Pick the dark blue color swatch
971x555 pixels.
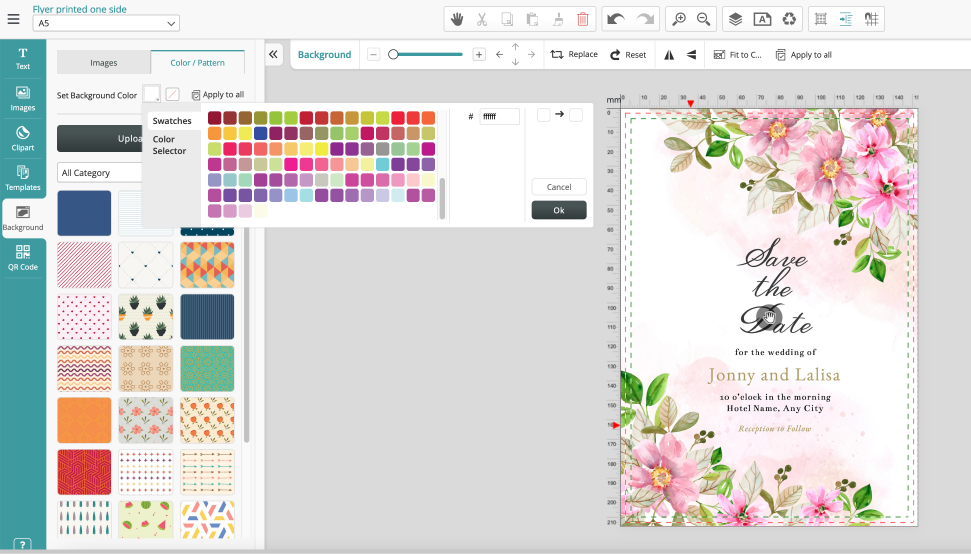coord(260,133)
